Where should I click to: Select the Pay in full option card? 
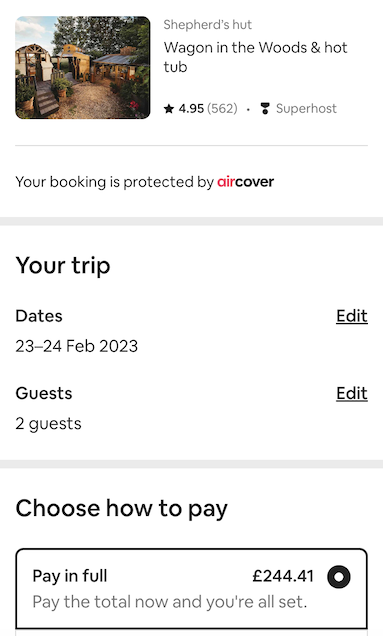[x=192, y=589]
